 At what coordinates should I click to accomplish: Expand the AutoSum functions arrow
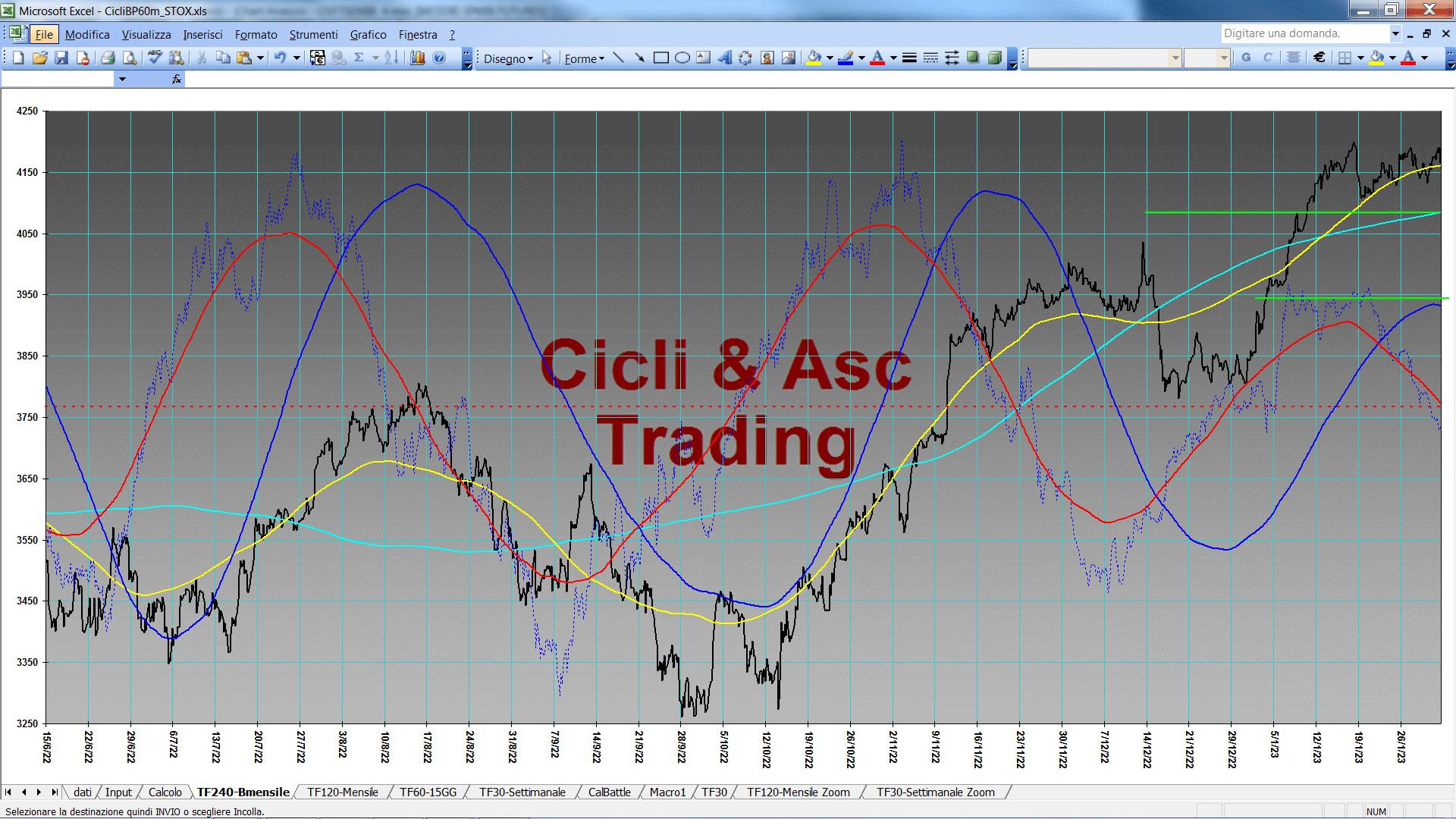click(375, 58)
